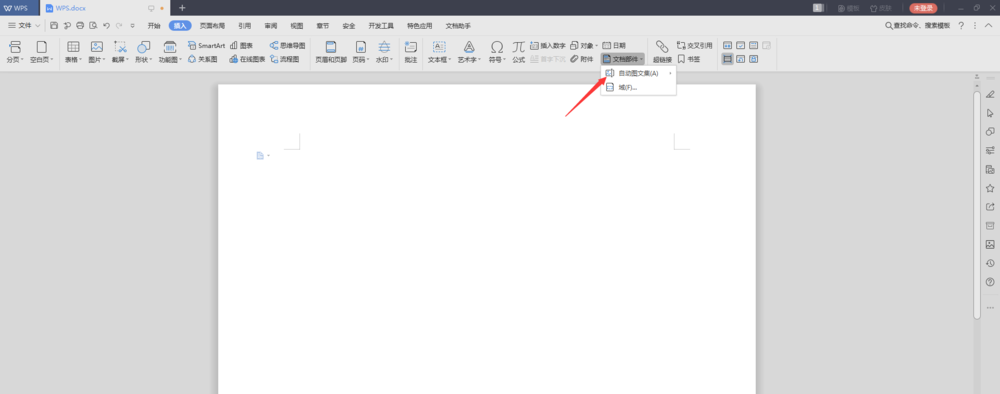This screenshot has width=1000, height=394.
Task: Switch to the 视图 tab
Action: point(297,26)
